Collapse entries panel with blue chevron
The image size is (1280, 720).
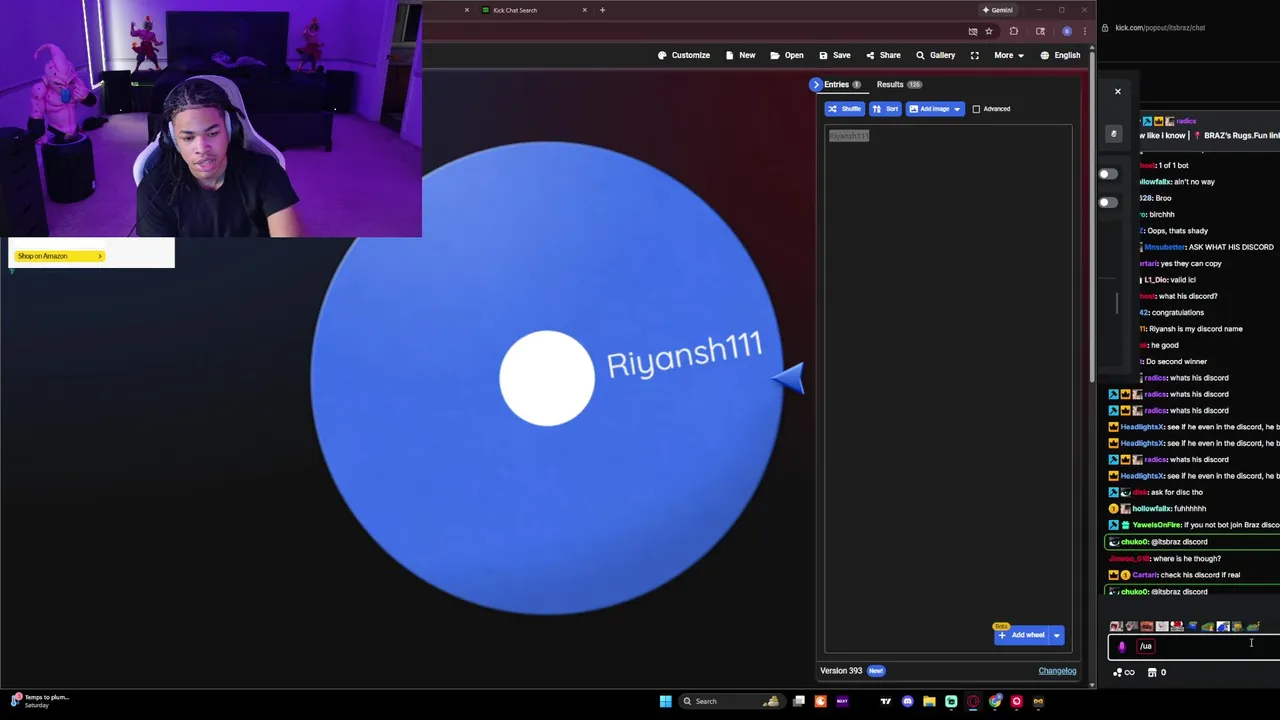pyautogui.click(x=816, y=84)
